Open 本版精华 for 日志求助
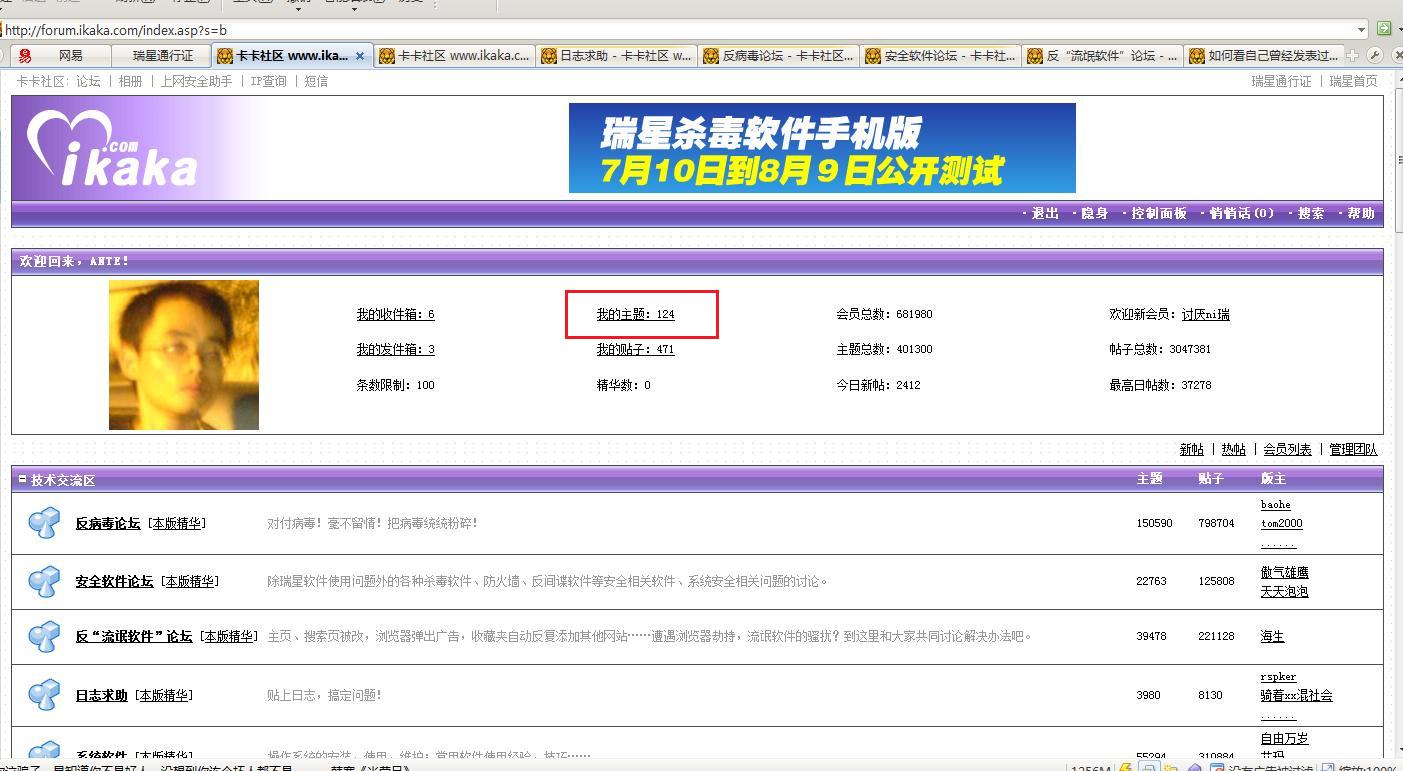The image size is (1403, 771). coord(164,695)
